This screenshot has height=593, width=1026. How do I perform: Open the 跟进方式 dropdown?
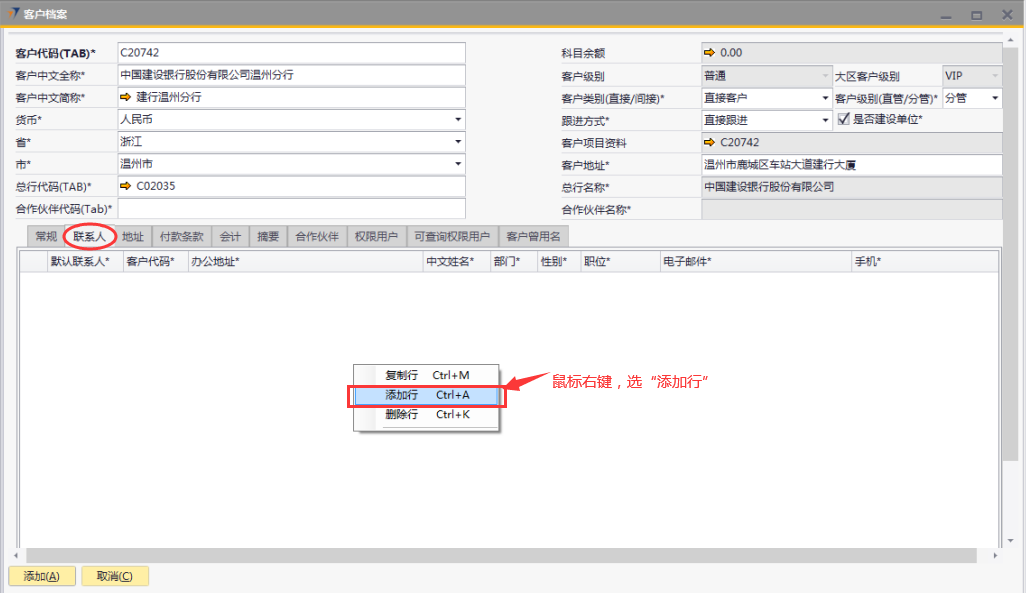[x=825, y=120]
